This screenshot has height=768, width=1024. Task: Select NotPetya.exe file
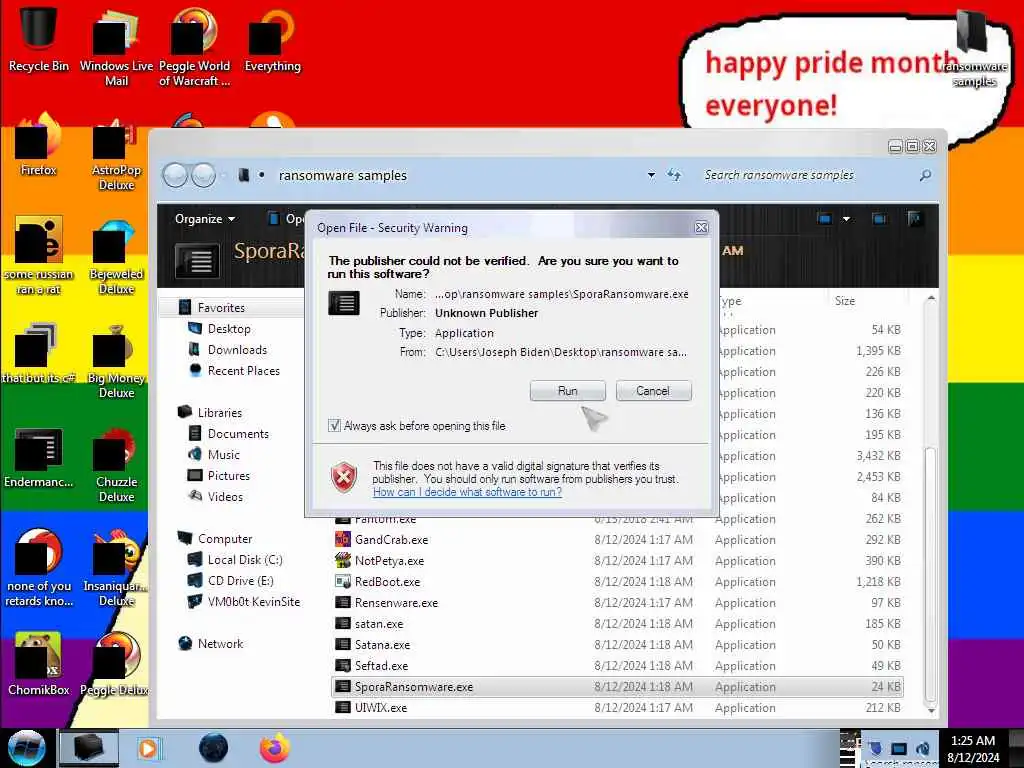point(389,561)
